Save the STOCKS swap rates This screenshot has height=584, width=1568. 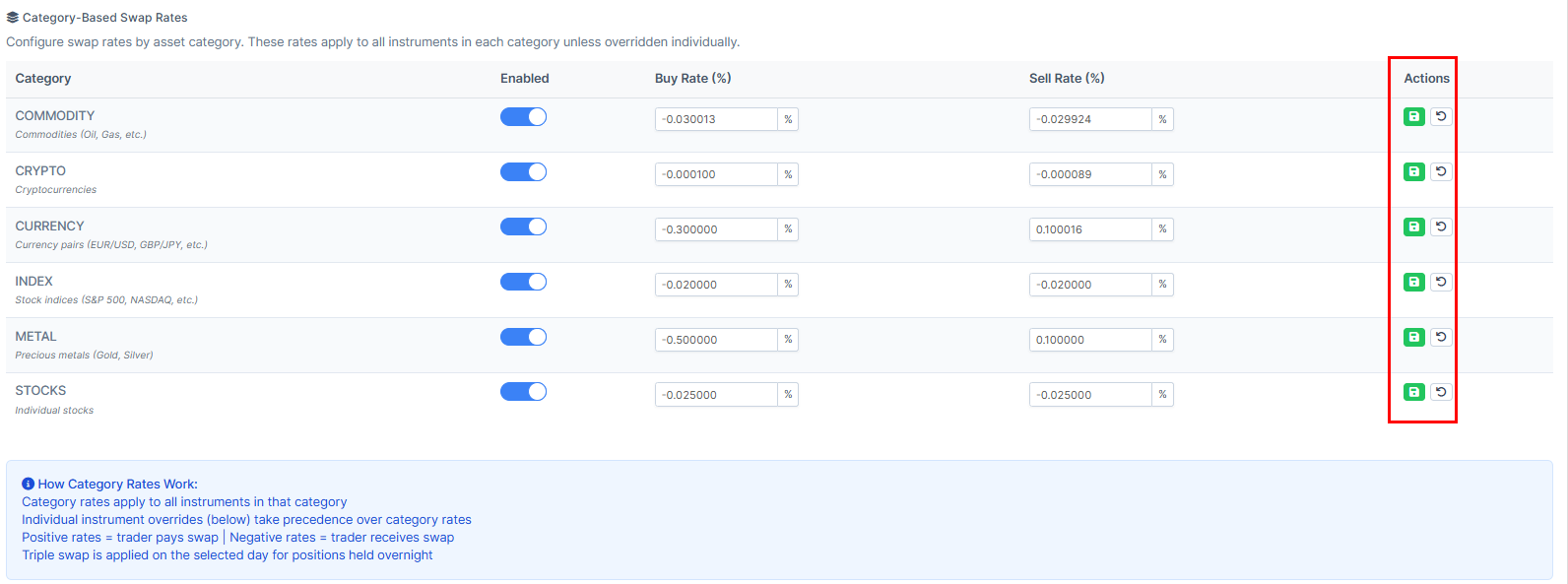[1413, 392]
